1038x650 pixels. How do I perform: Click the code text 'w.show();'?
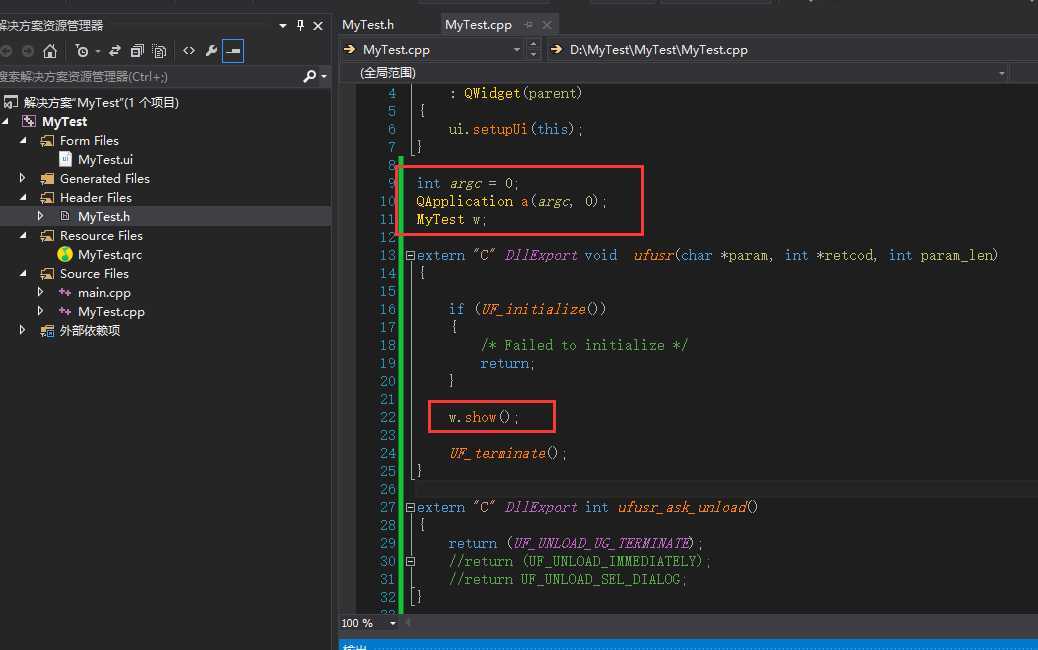click(x=483, y=417)
